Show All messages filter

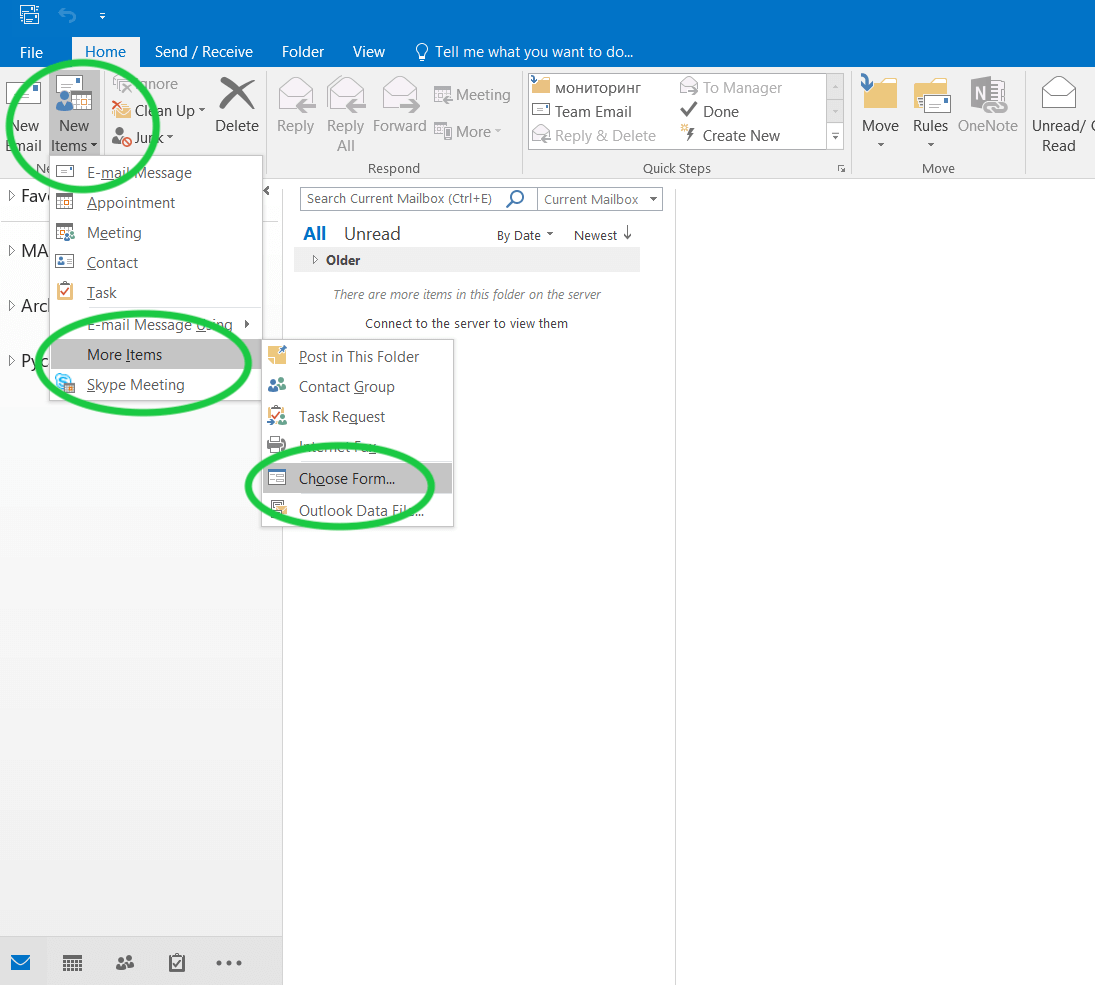[x=314, y=233]
